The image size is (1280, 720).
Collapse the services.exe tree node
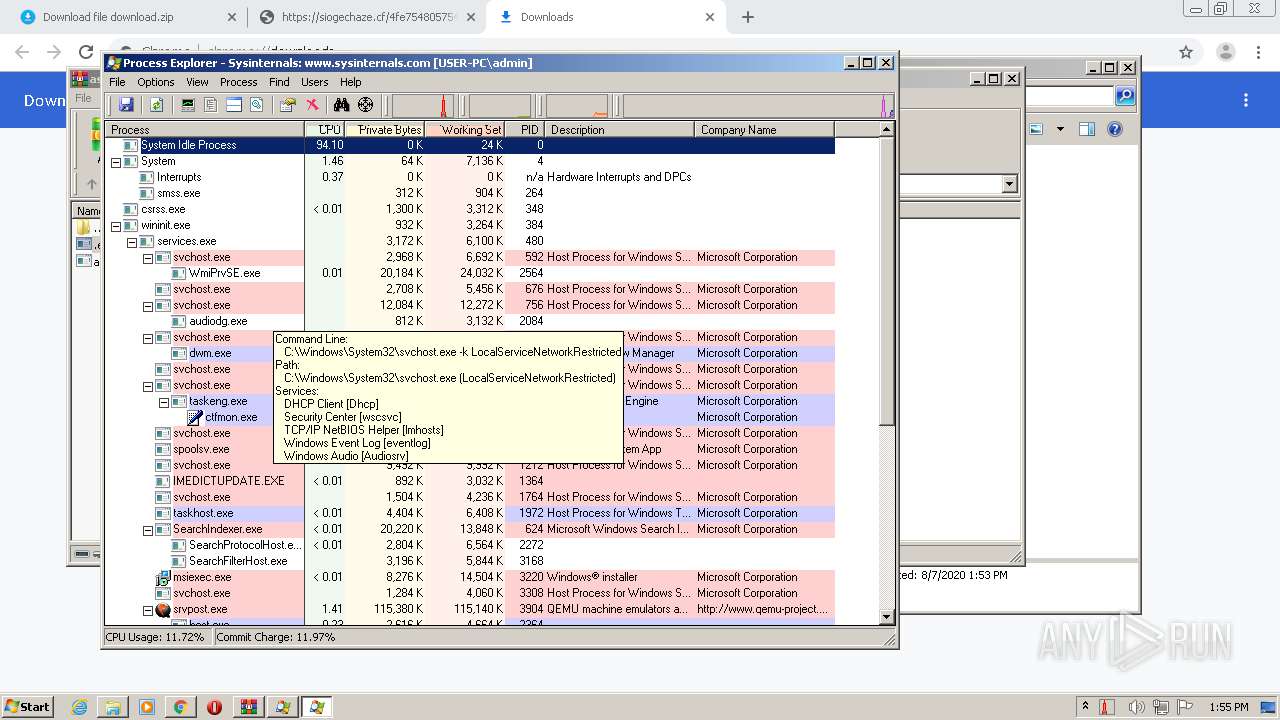pos(132,241)
